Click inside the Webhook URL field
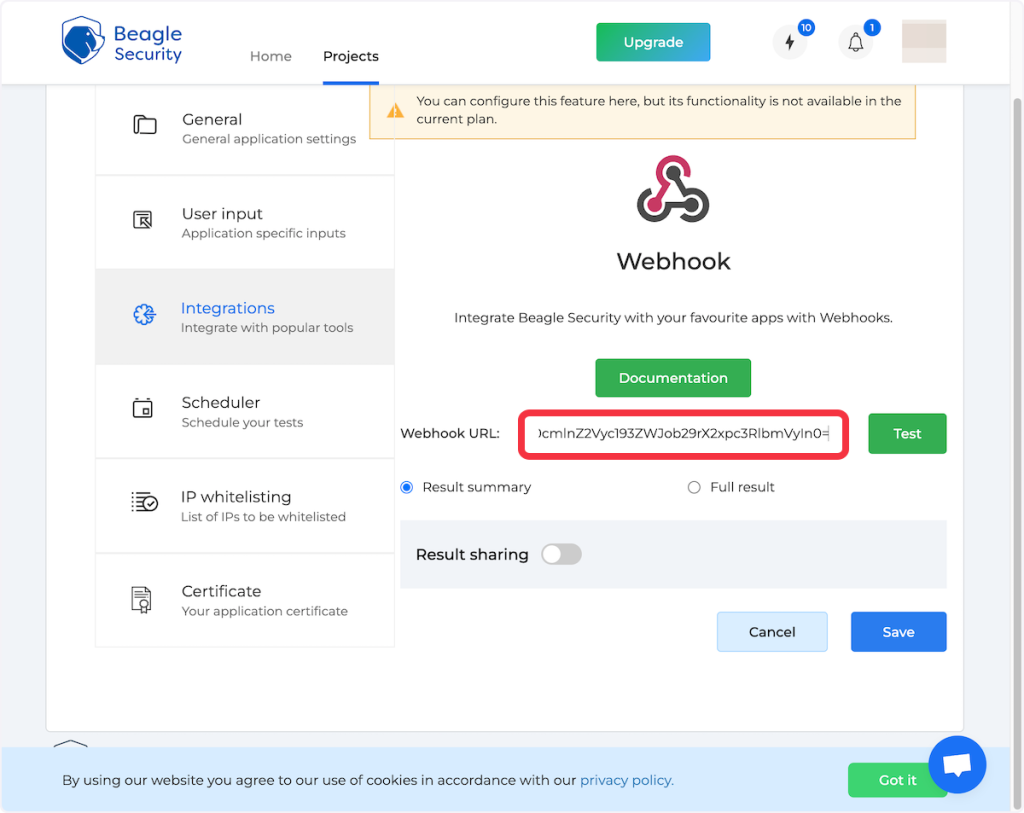The width and height of the screenshot is (1024, 813). point(683,434)
